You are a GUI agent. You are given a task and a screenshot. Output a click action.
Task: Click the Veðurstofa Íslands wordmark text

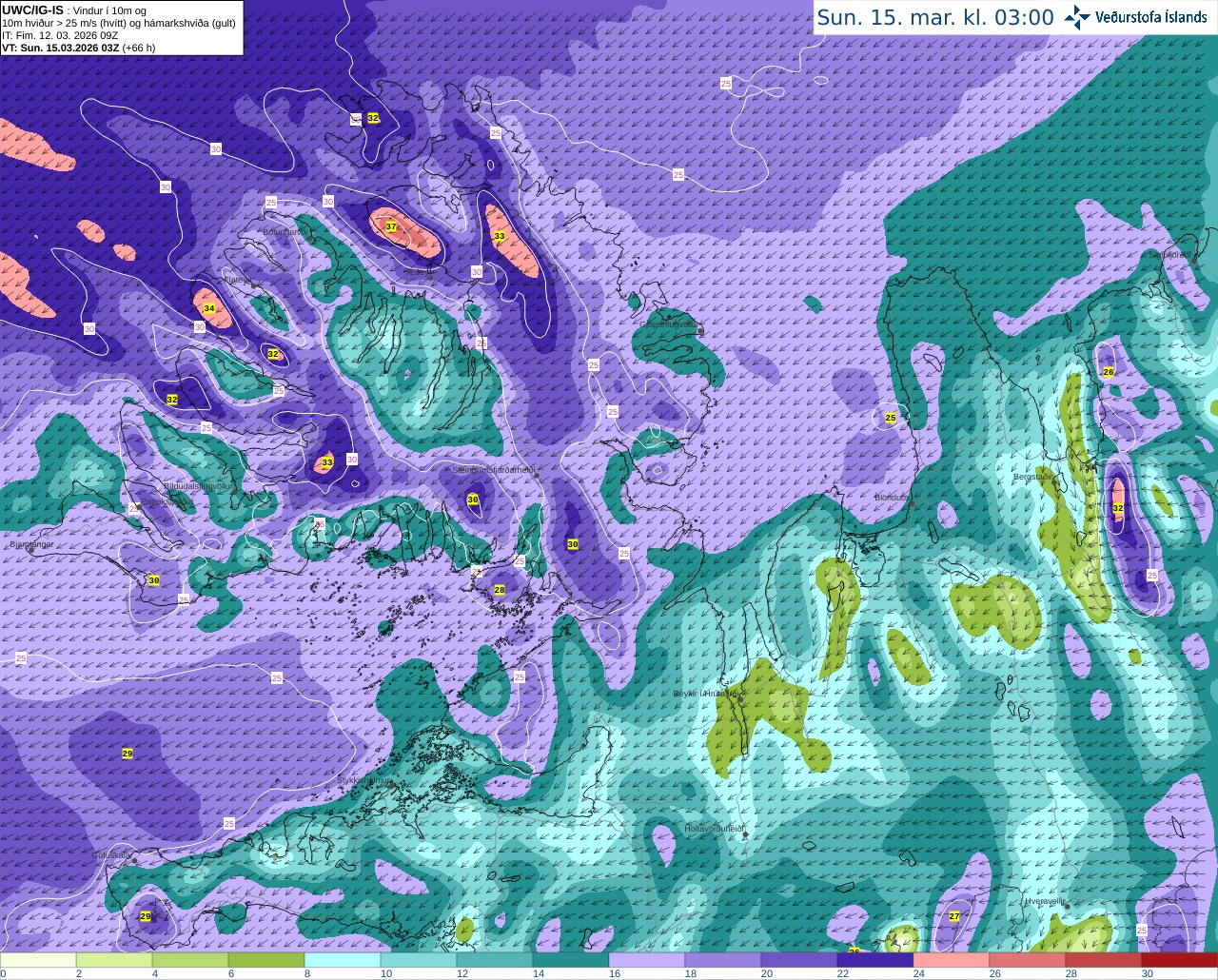(x=1151, y=17)
